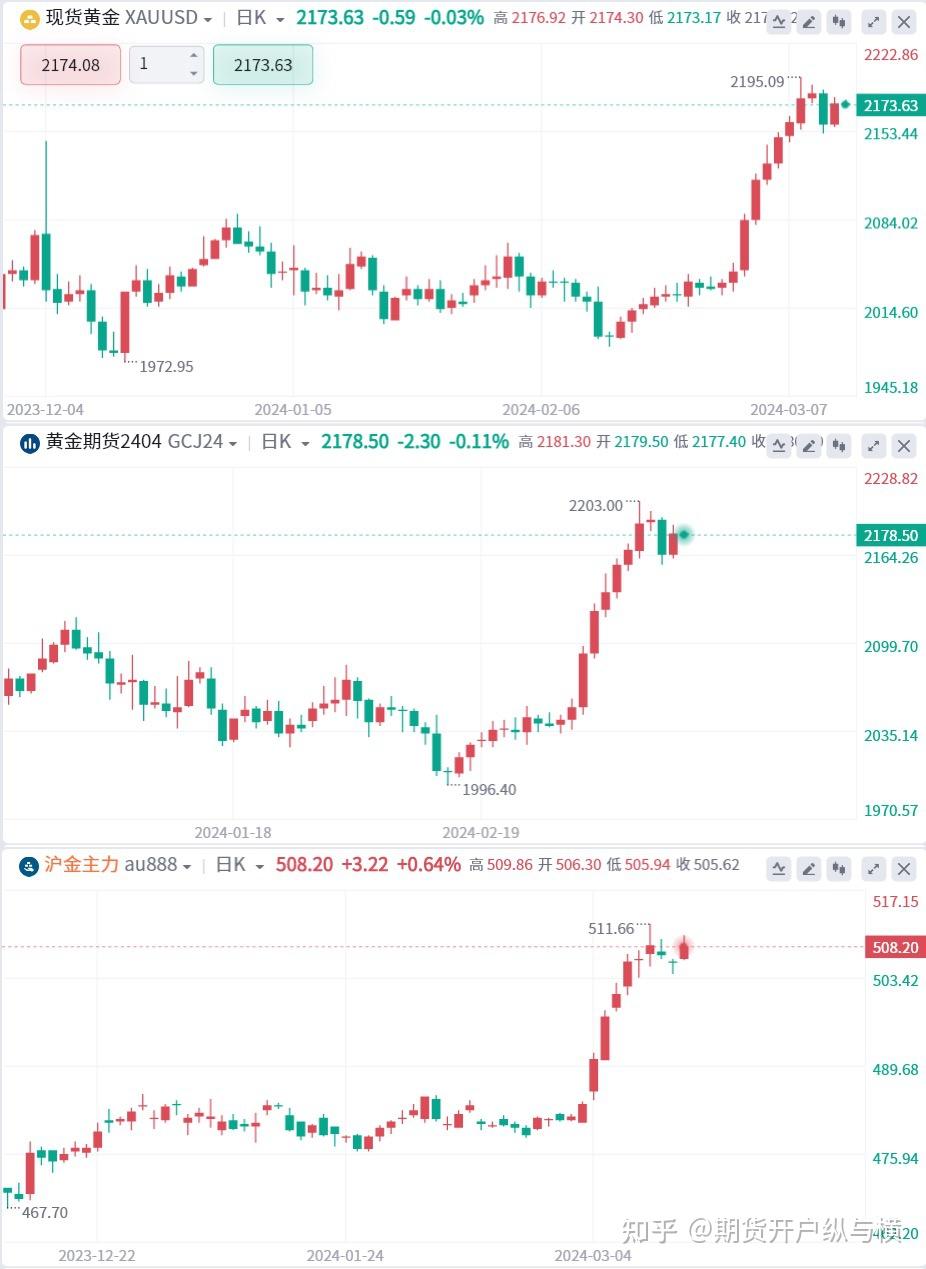Open the annotation pencil tool on au888 chart
926x1269 pixels.
coord(809,869)
